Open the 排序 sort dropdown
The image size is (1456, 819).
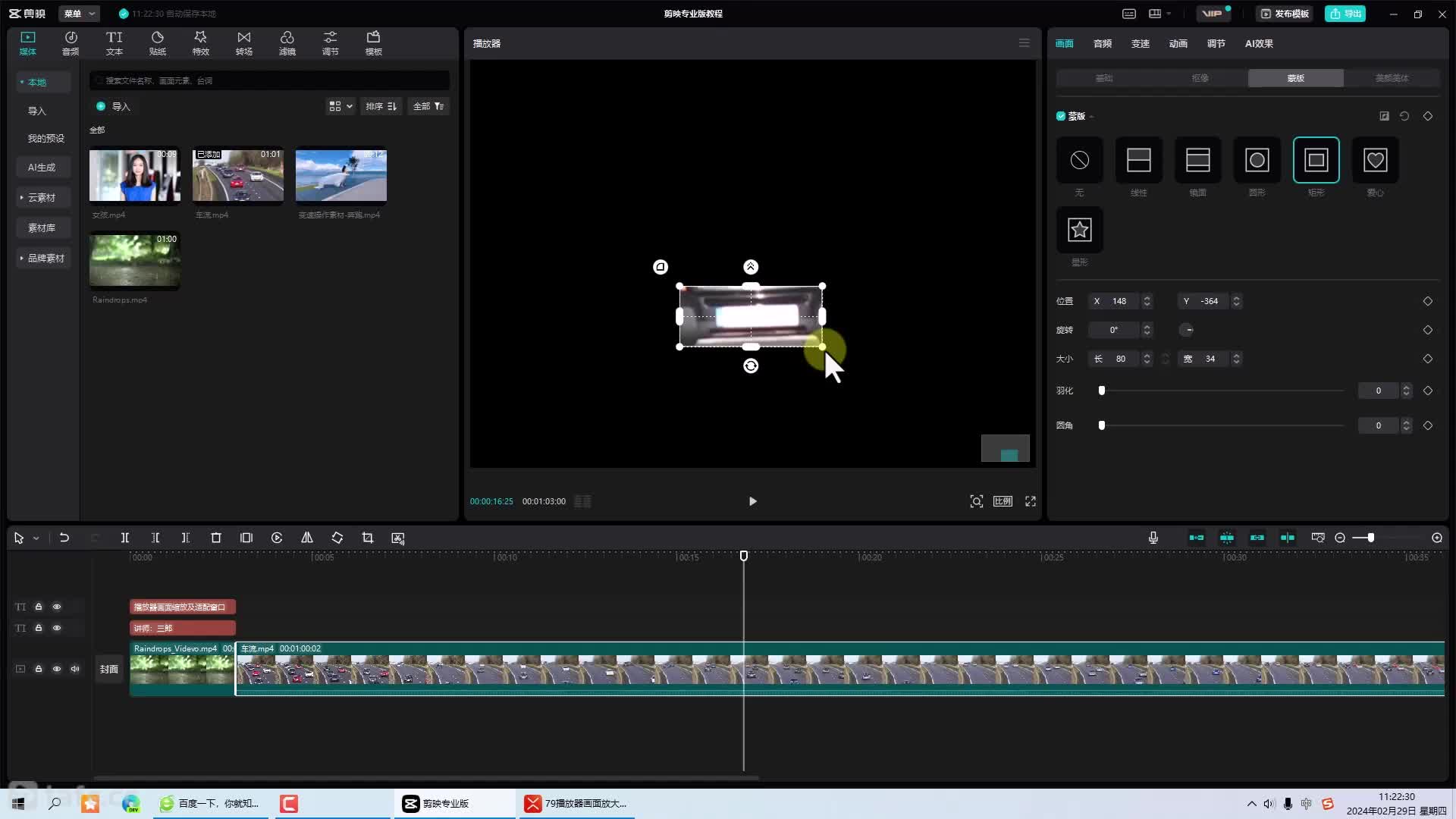pyautogui.click(x=381, y=106)
